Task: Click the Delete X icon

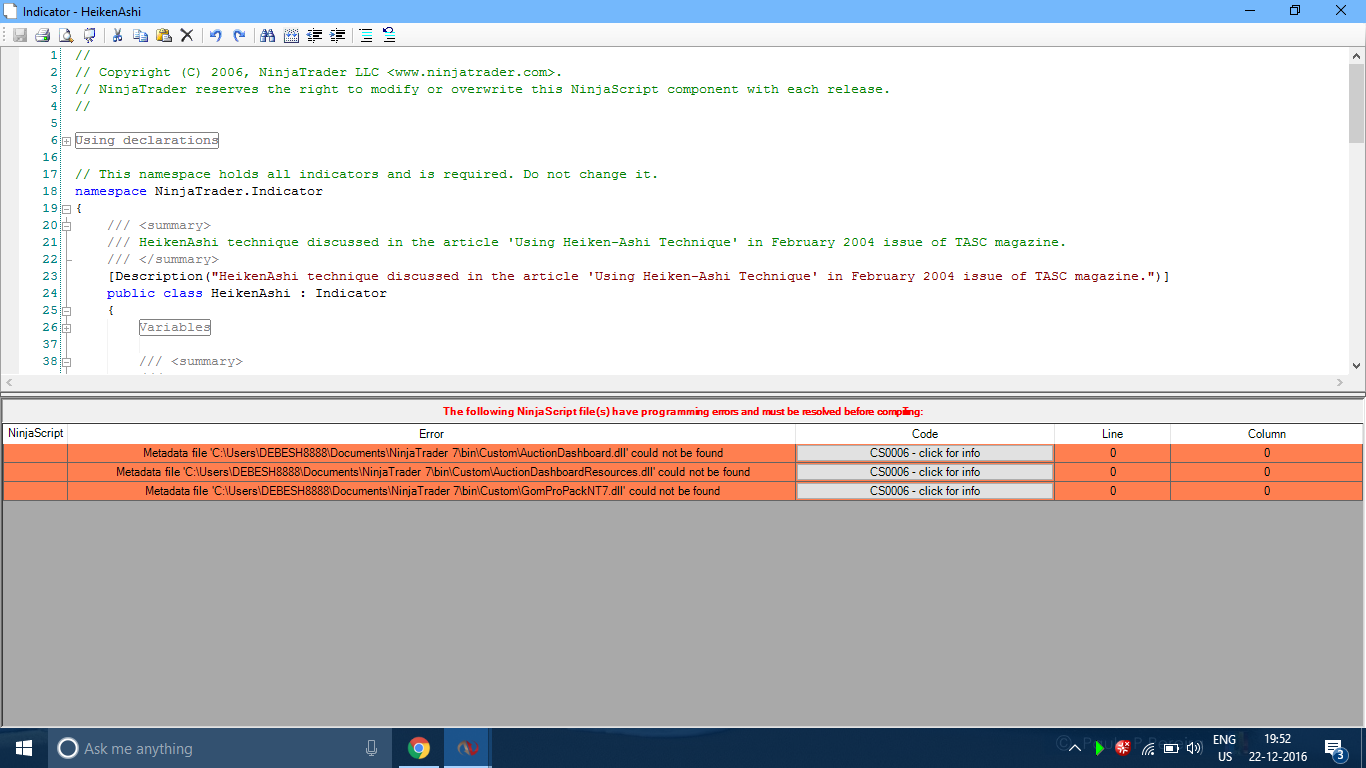Action: pos(186,35)
